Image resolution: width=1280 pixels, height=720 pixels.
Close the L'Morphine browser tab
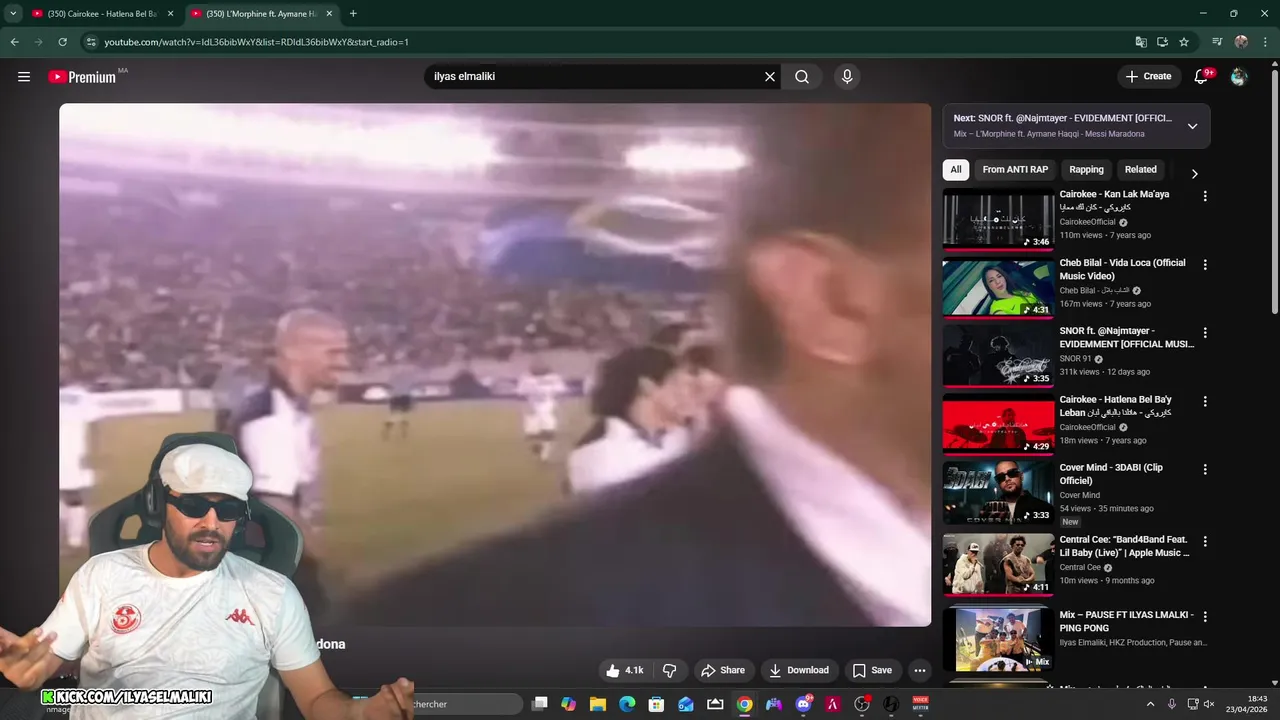(329, 14)
